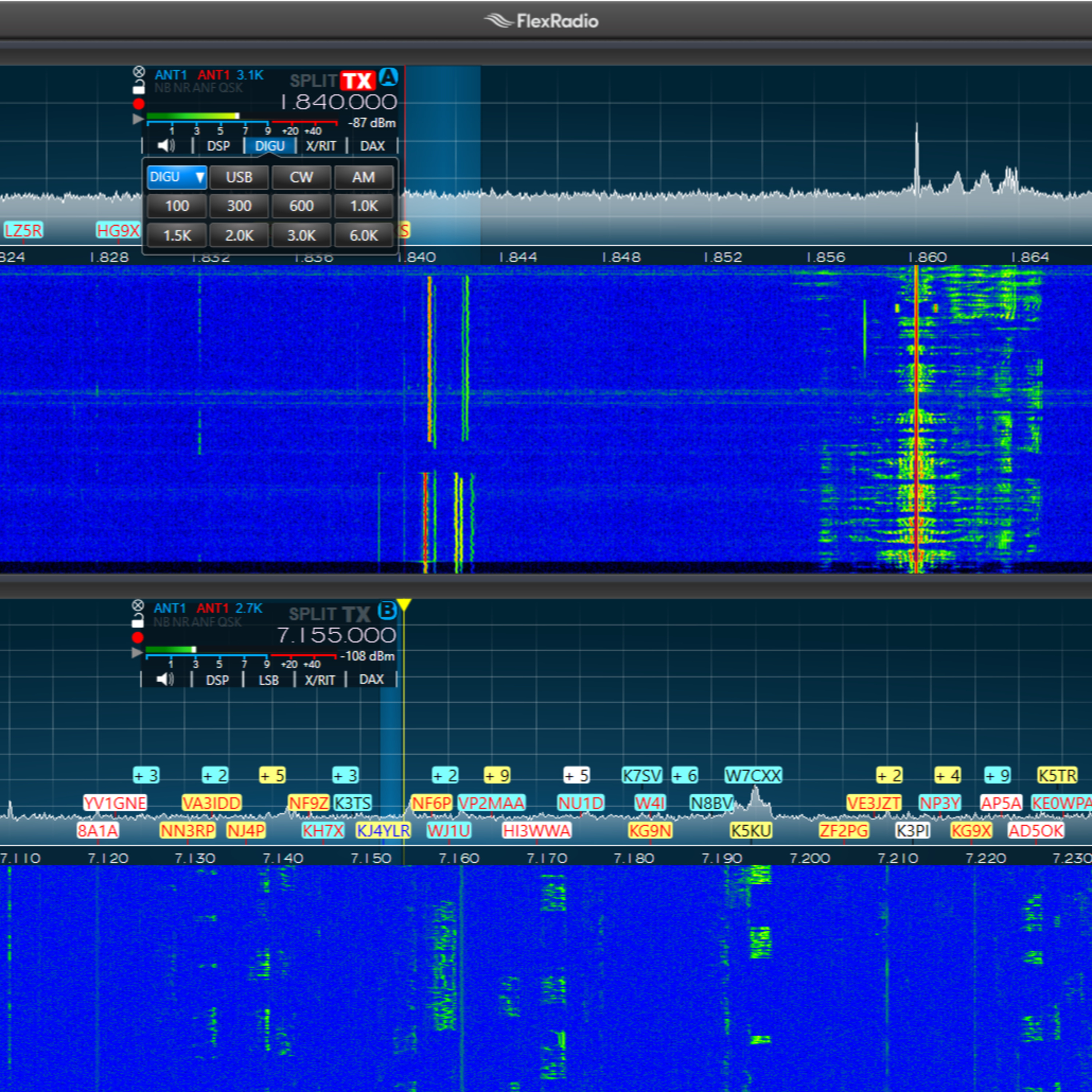Close slice A with the X icon
This screenshot has width=1092, height=1092.
point(138,72)
